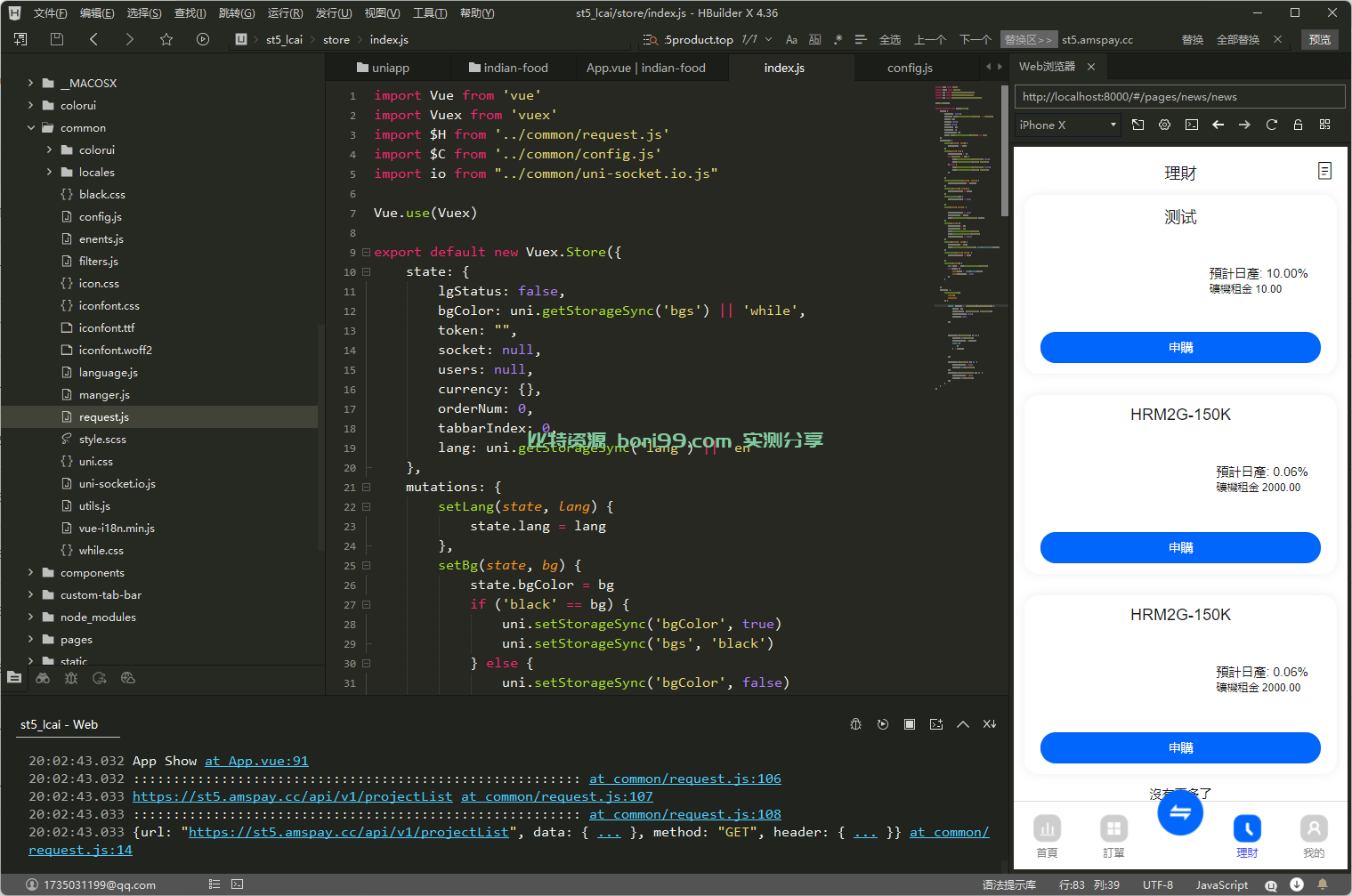The width and height of the screenshot is (1352, 896).
Task: Switch to App.vue | indian-food tab
Action: point(645,68)
